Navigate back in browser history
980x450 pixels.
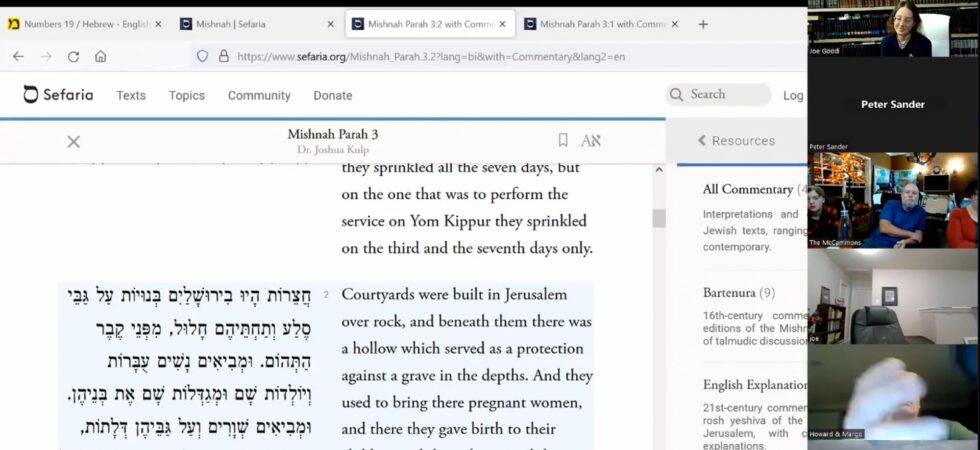(18, 57)
